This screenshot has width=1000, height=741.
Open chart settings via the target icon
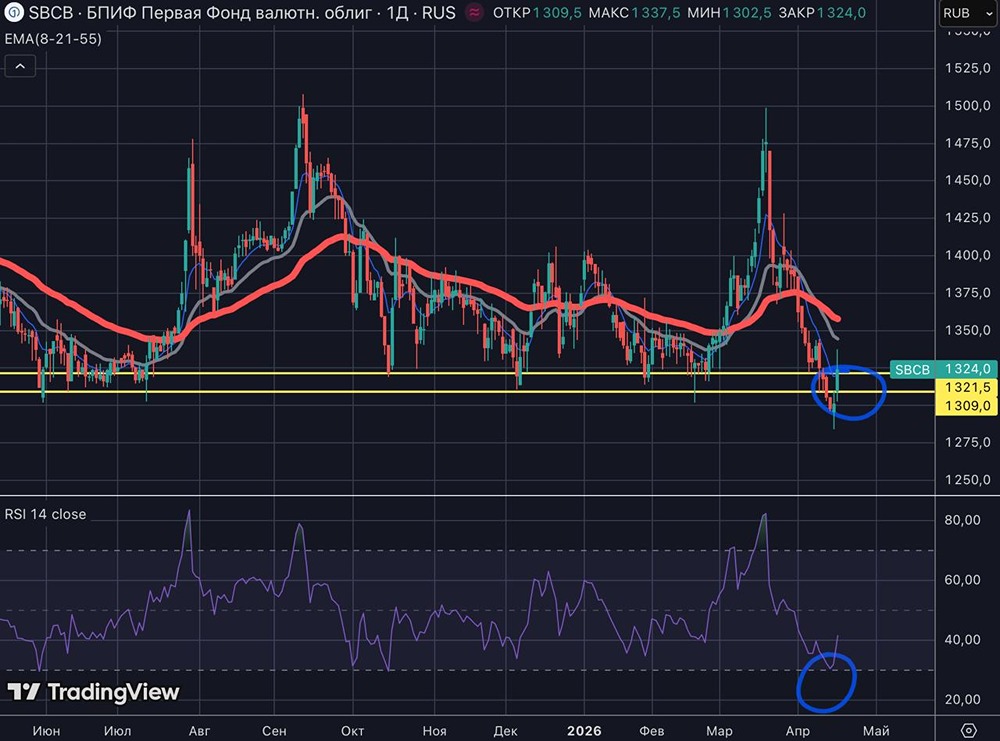(968, 730)
